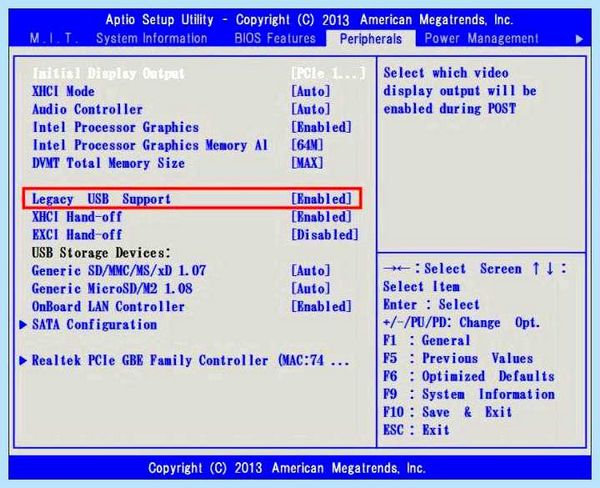Select XHCI Hand-off option

pos(77,217)
